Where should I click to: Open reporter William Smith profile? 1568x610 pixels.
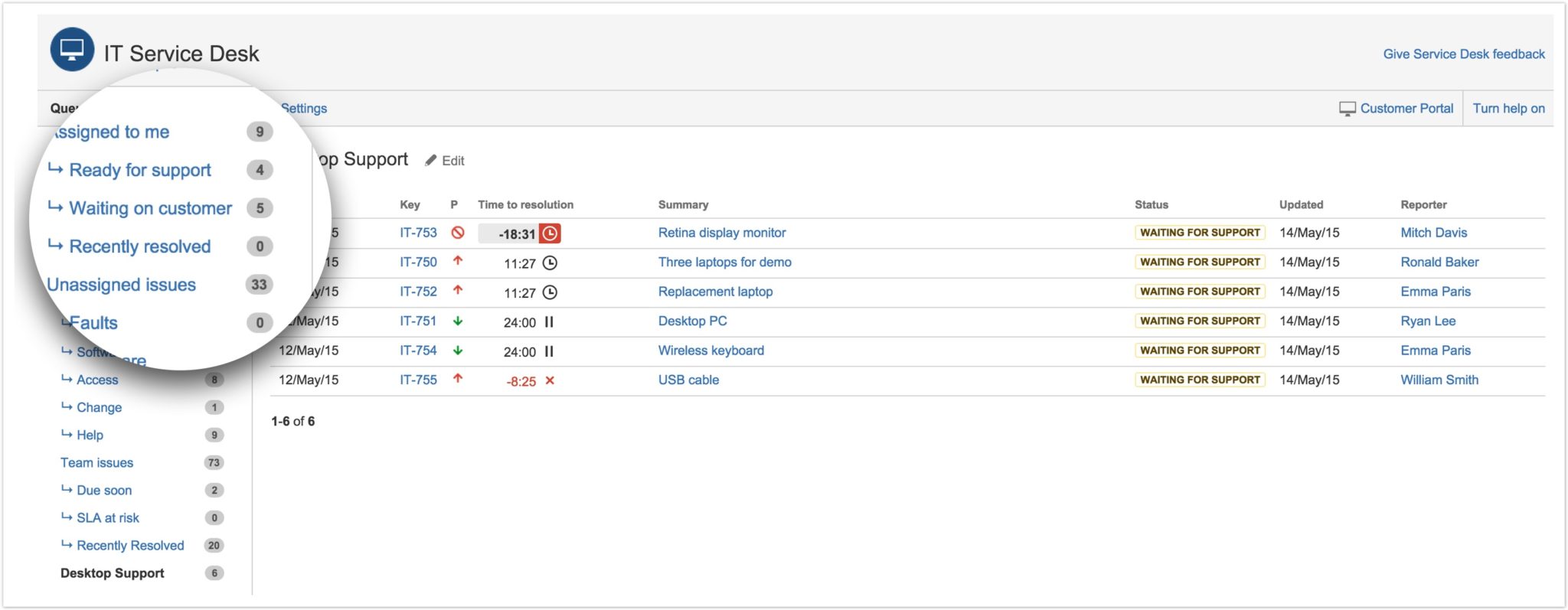1439,380
